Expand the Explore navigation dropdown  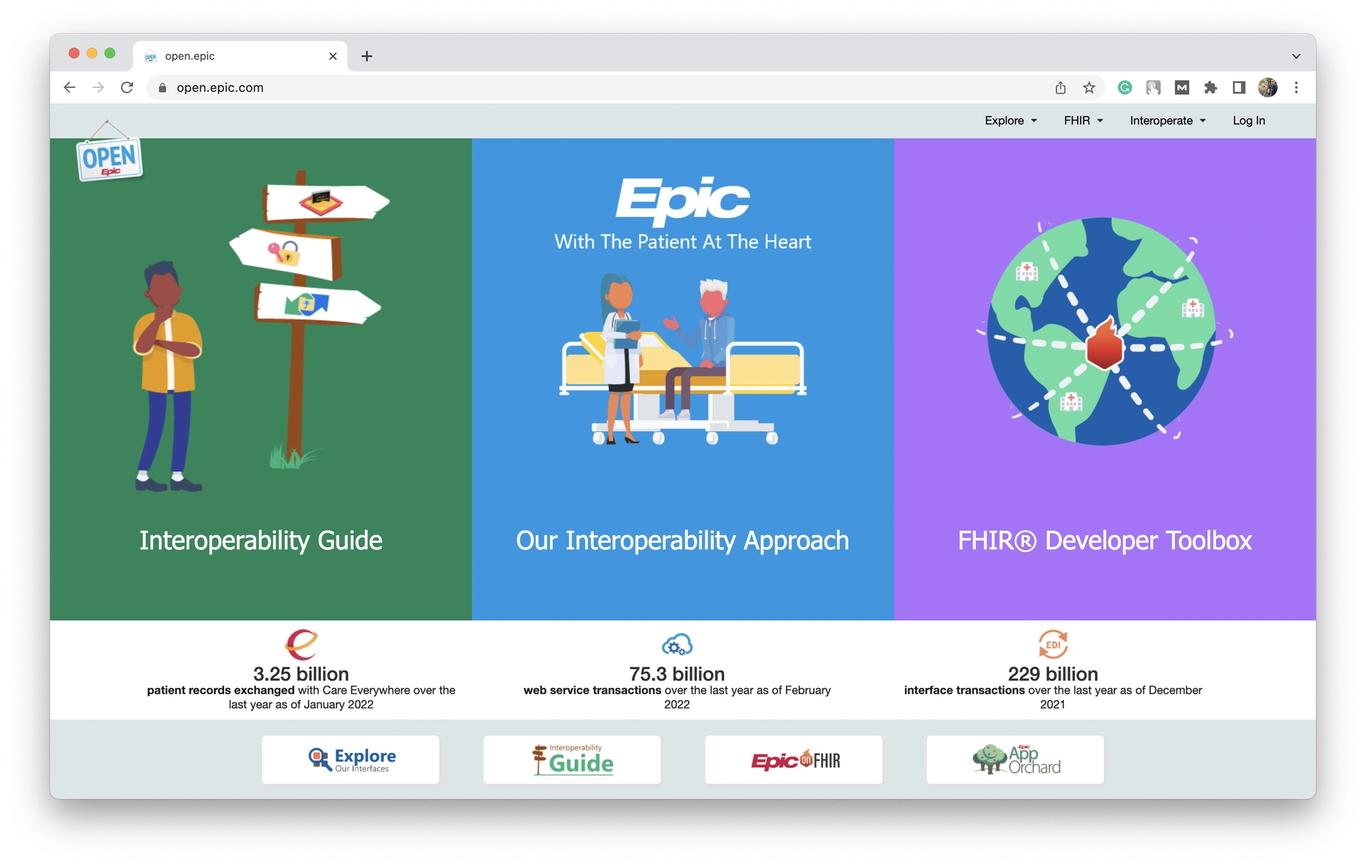click(x=1009, y=120)
